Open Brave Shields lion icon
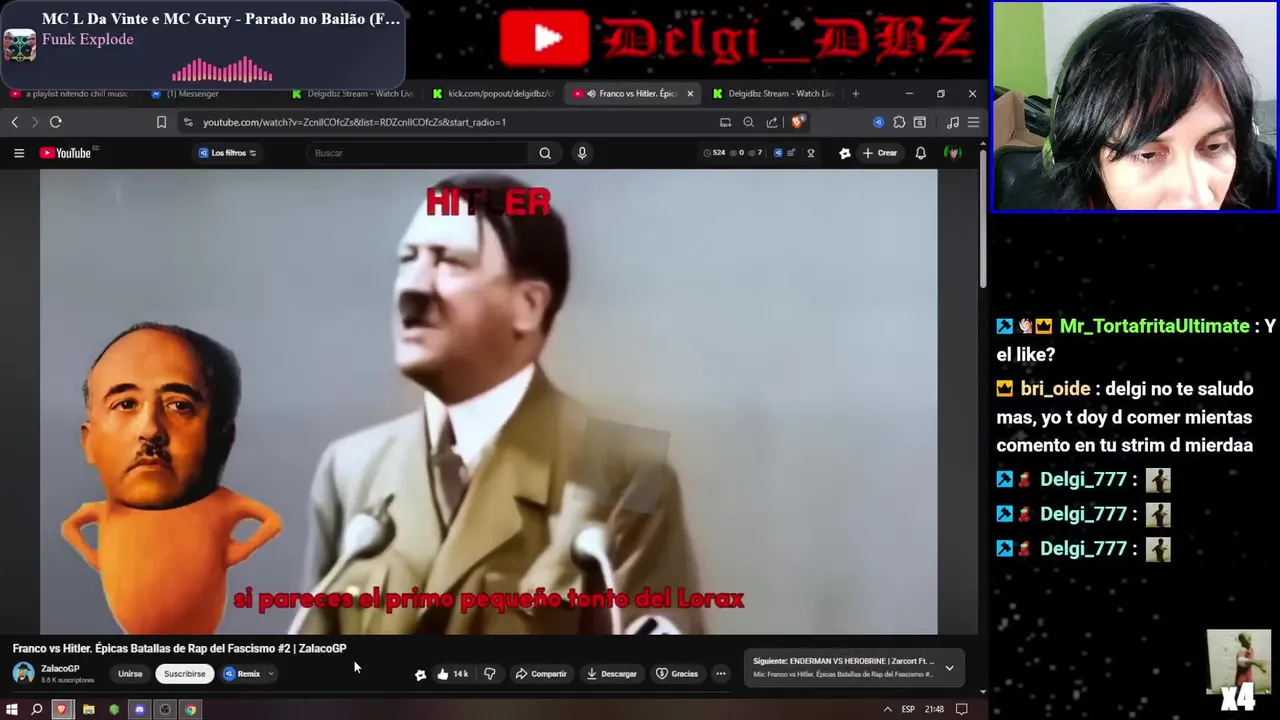This screenshot has height=720, width=1280. point(797,122)
